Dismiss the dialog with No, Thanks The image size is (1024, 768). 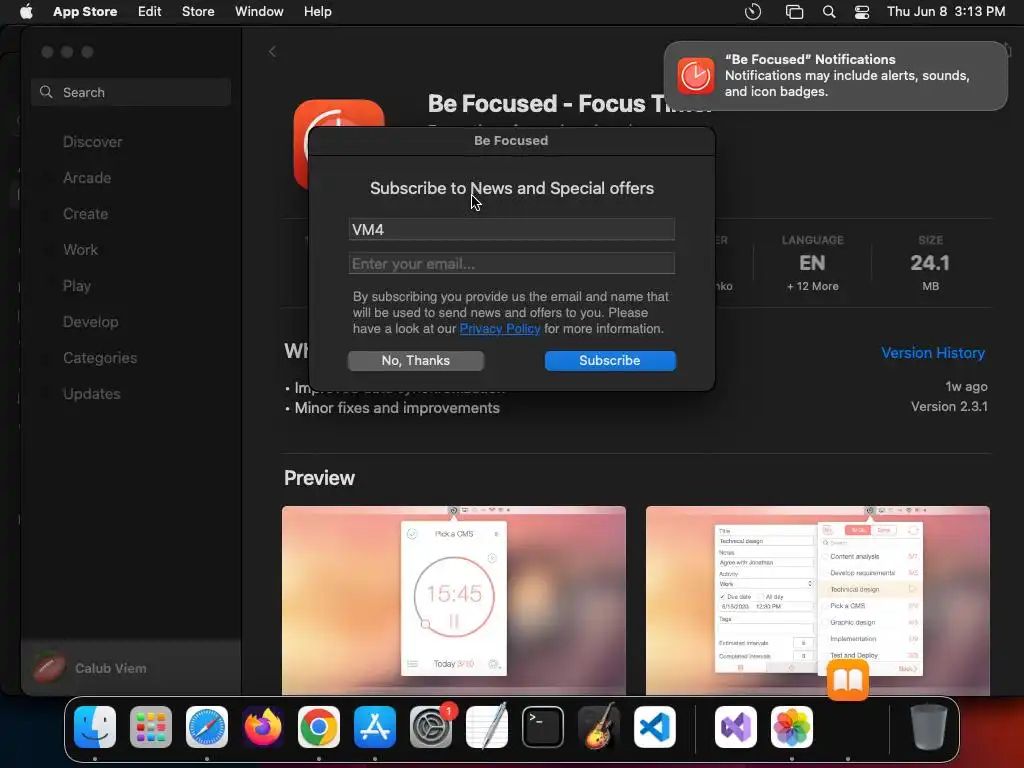415,360
